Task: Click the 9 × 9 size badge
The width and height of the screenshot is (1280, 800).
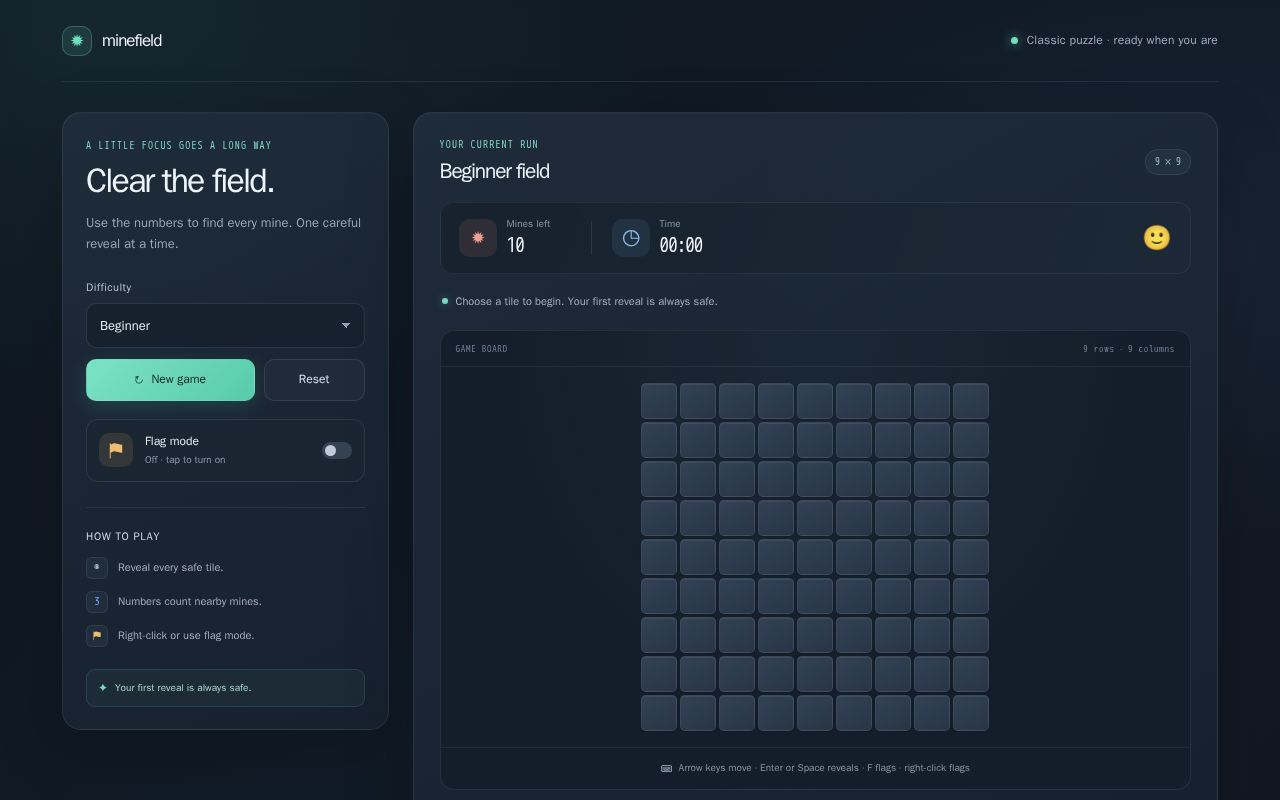Action: [1168, 162]
